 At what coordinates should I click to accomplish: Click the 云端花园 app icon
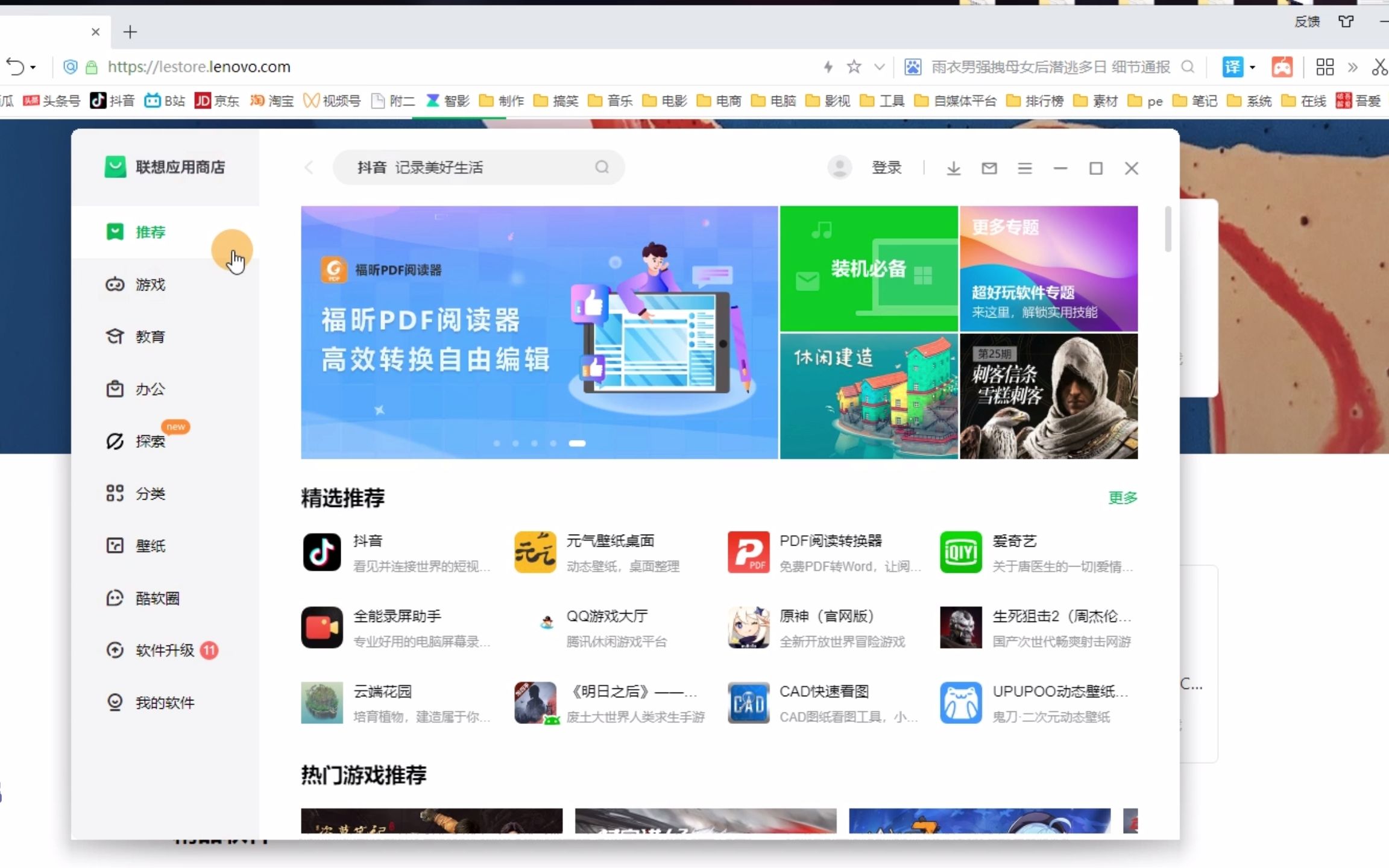321,703
